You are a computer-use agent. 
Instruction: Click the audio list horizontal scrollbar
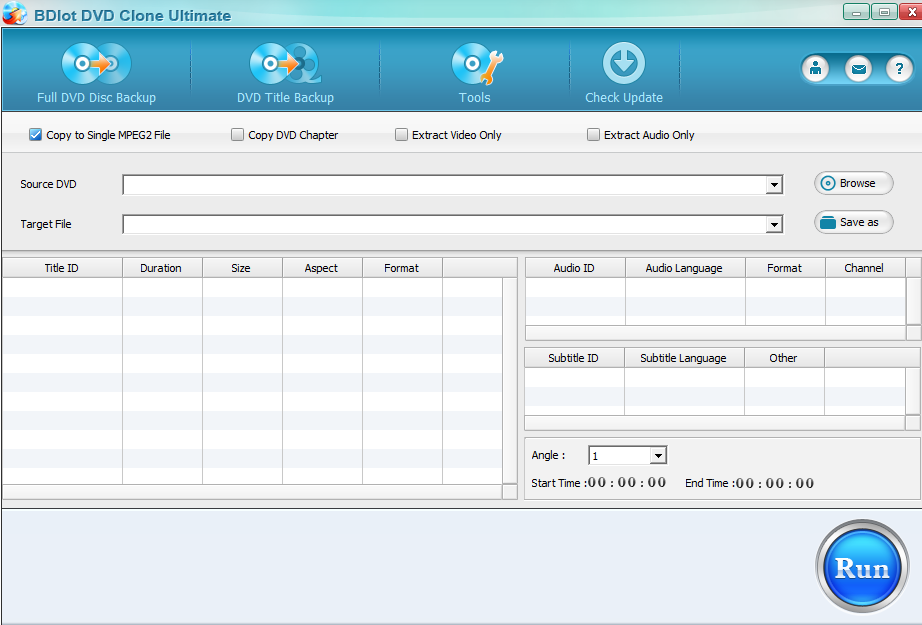716,333
